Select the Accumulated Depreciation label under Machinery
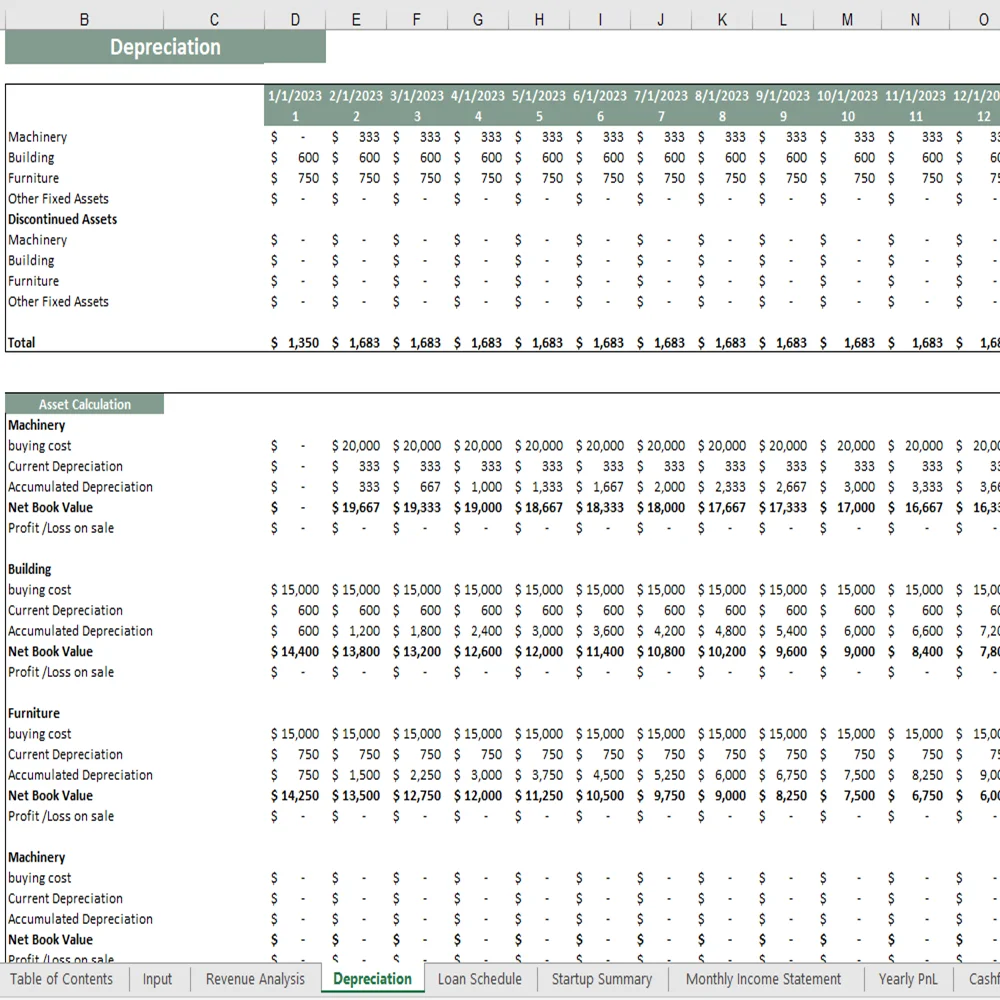The image size is (1000, 1000). (x=80, y=487)
